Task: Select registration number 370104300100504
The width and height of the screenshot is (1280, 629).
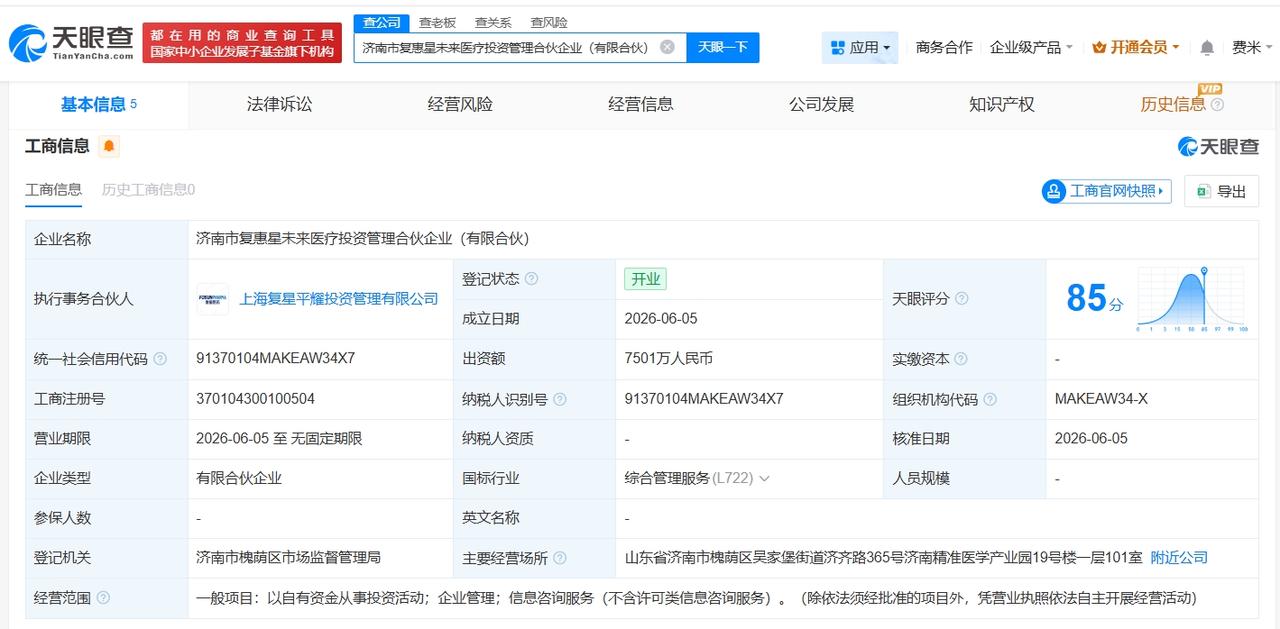Action: click(255, 399)
